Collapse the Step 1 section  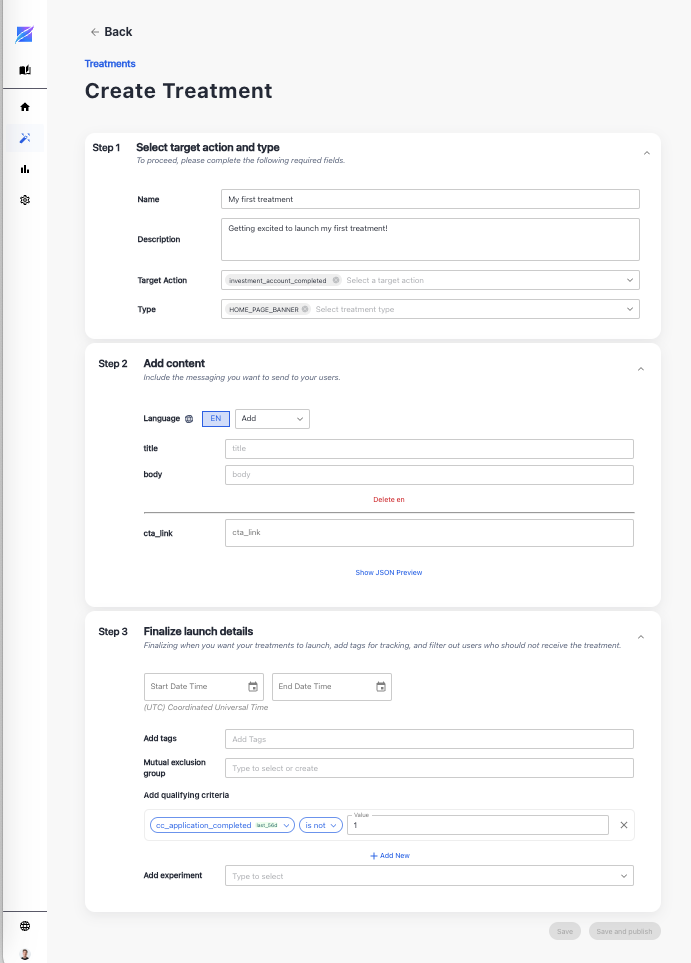click(646, 153)
